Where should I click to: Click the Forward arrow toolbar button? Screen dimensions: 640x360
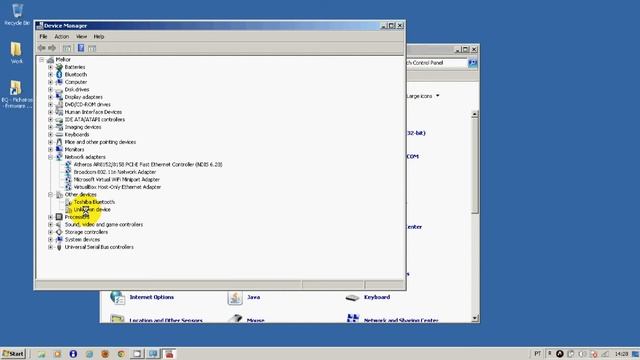point(52,48)
